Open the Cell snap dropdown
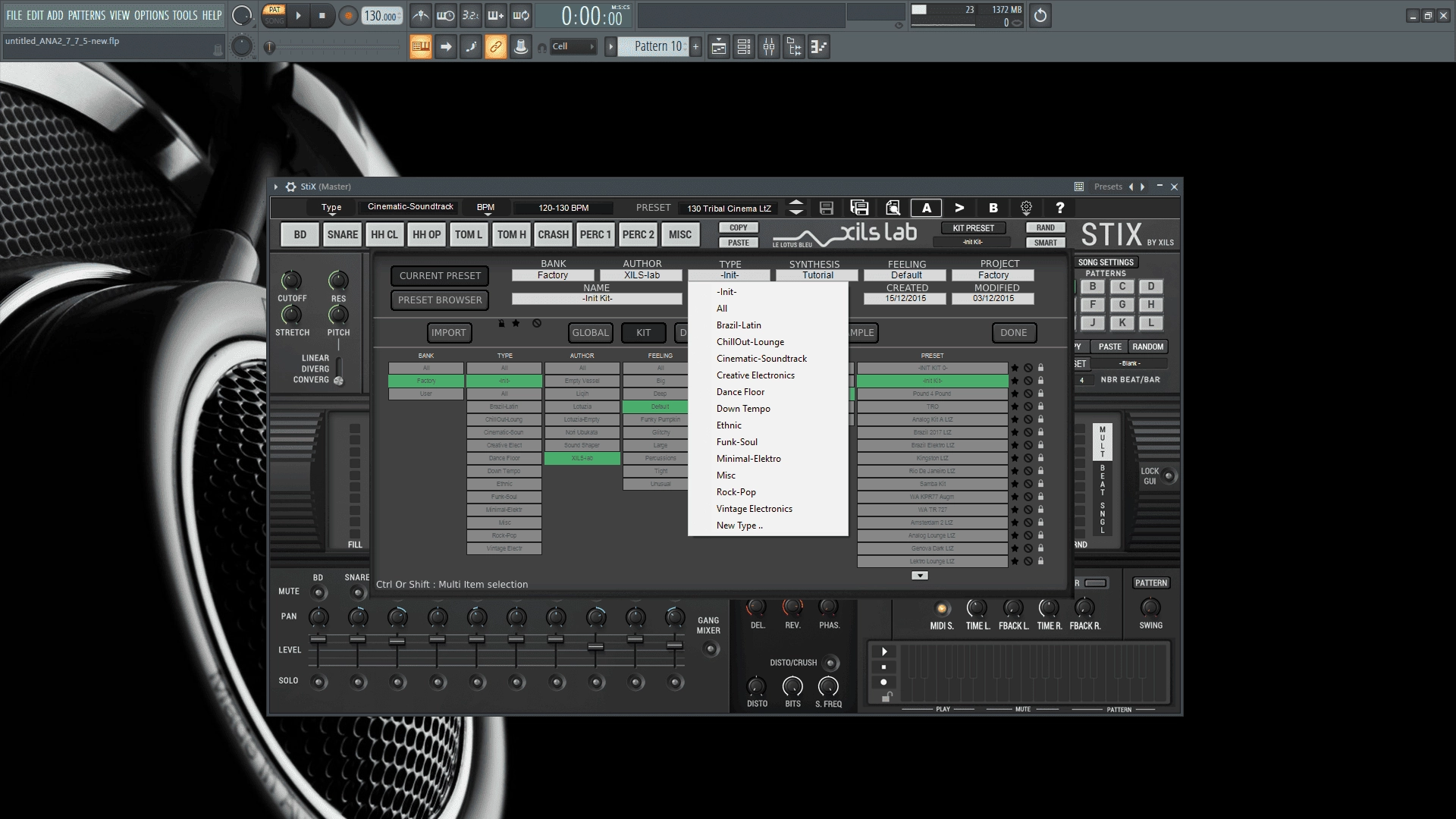 [573, 46]
